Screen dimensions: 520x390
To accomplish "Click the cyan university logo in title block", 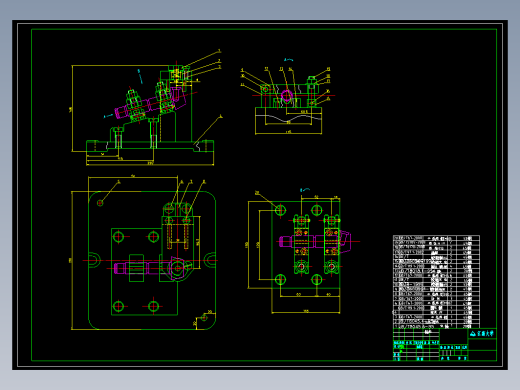I will (482, 333).
